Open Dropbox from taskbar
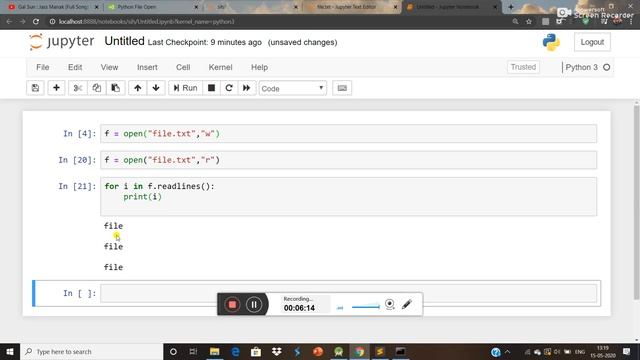The width and height of the screenshot is (640, 360). [277, 351]
